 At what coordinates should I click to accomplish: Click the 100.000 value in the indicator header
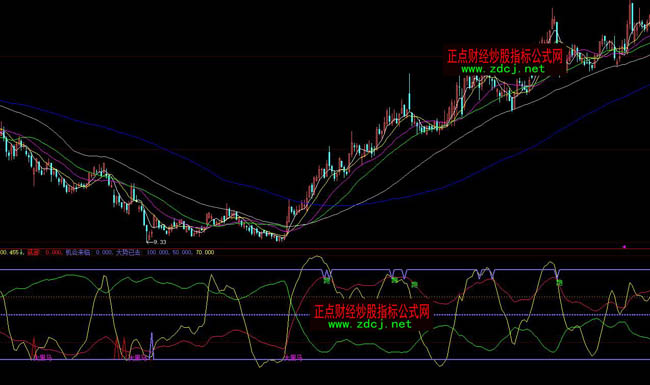pos(158,252)
